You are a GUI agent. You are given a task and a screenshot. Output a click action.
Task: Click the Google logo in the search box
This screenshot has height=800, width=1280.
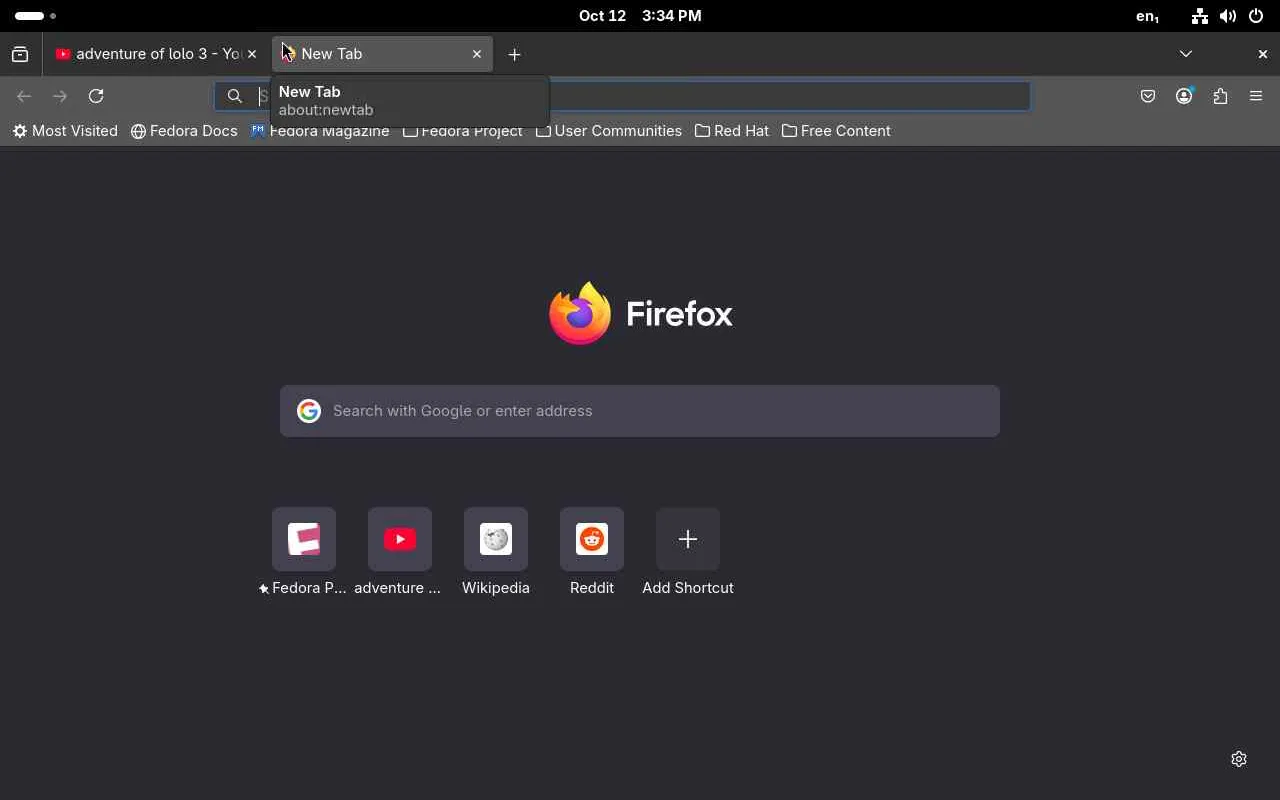click(309, 411)
